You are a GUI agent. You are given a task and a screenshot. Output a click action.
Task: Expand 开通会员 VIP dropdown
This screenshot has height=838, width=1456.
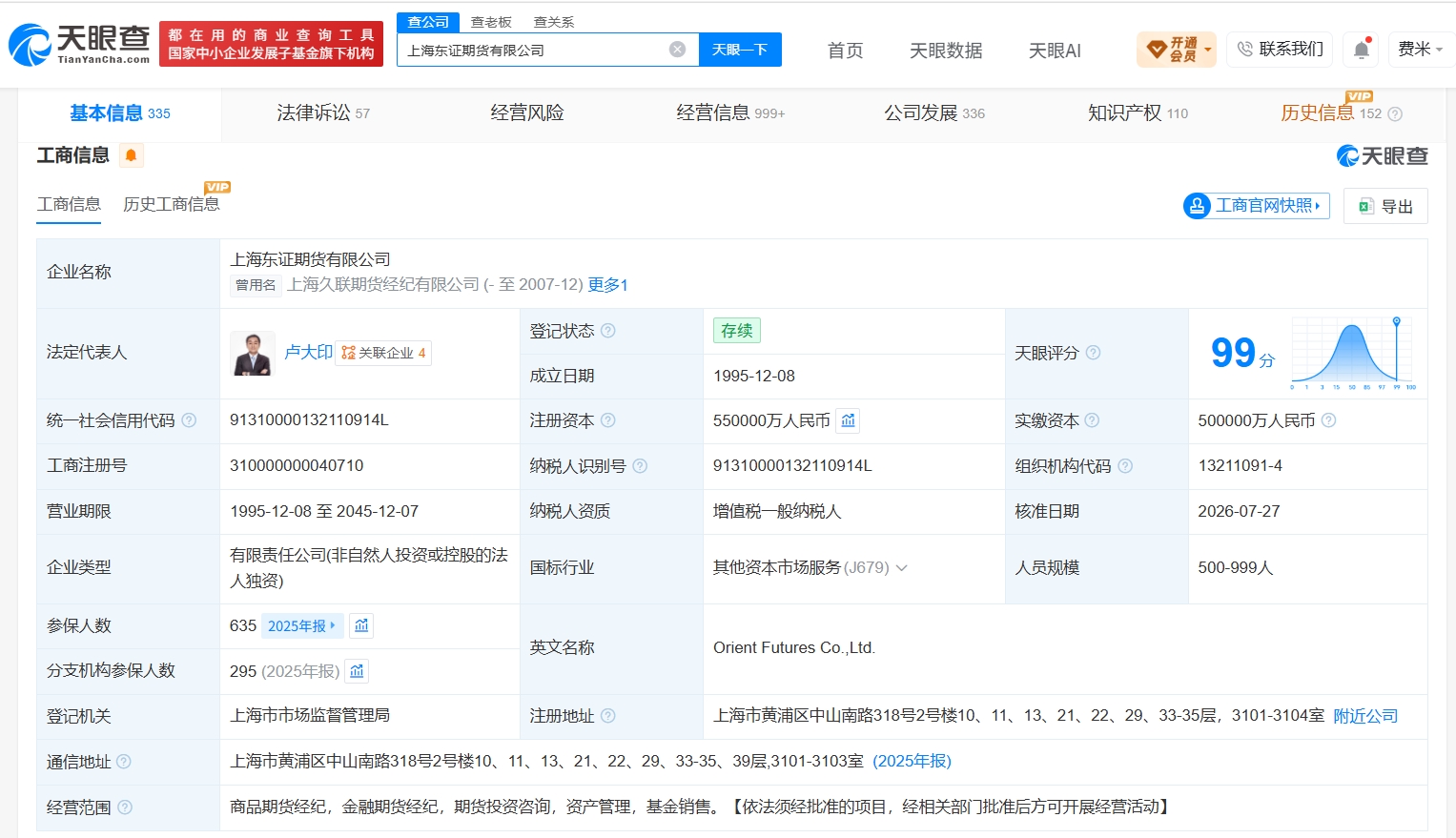pyautogui.click(x=1178, y=50)
